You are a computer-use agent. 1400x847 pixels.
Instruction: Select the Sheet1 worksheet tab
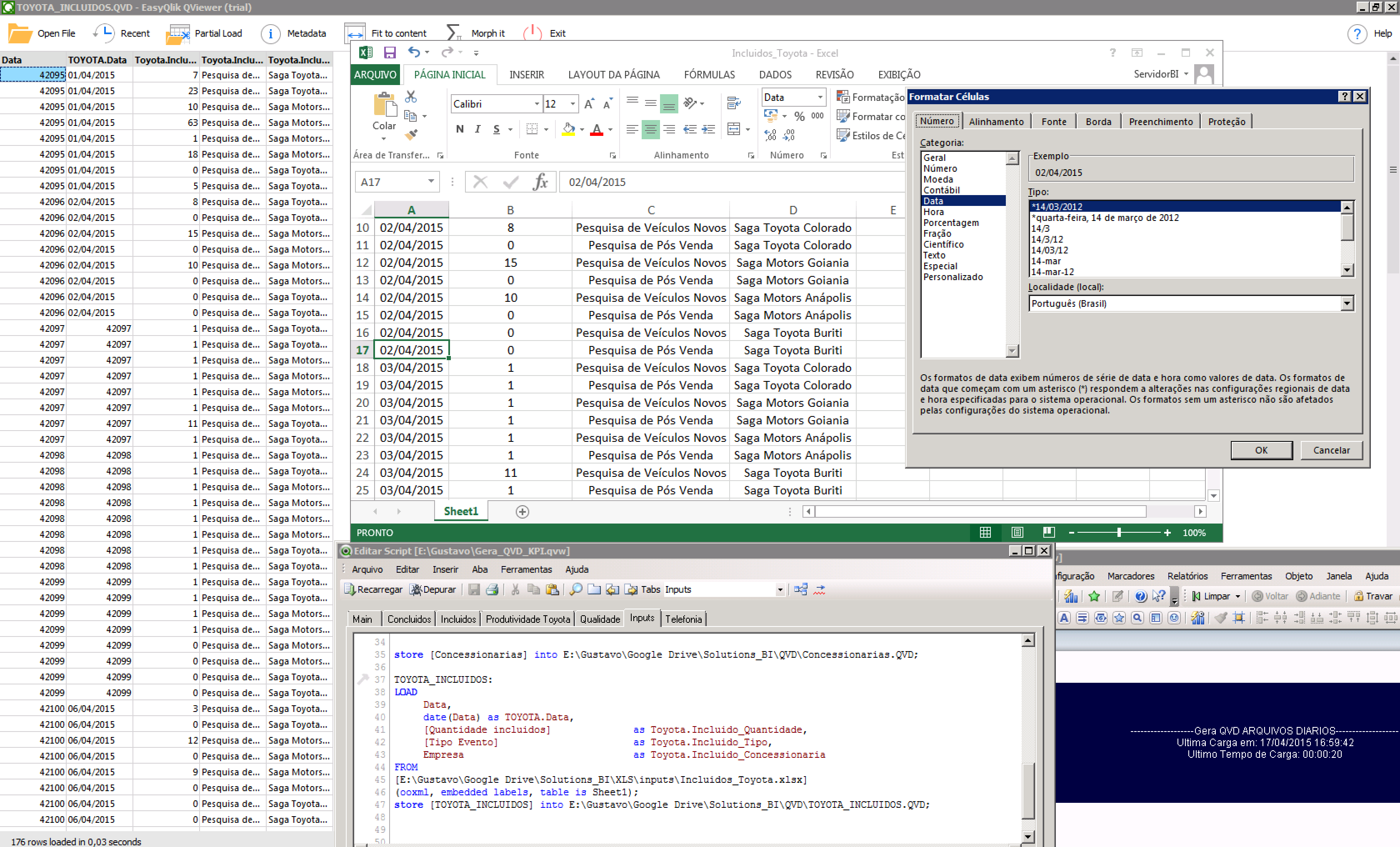point(461,511)
